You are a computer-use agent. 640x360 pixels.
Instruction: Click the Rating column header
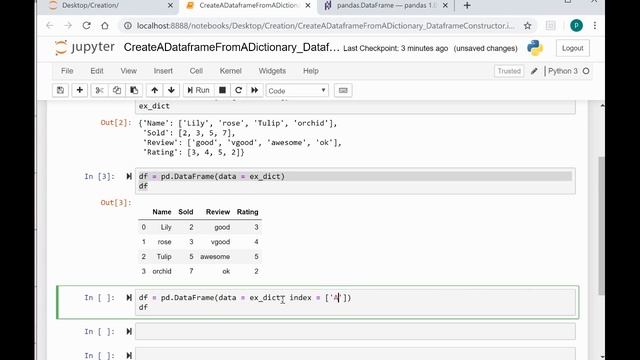247,212
